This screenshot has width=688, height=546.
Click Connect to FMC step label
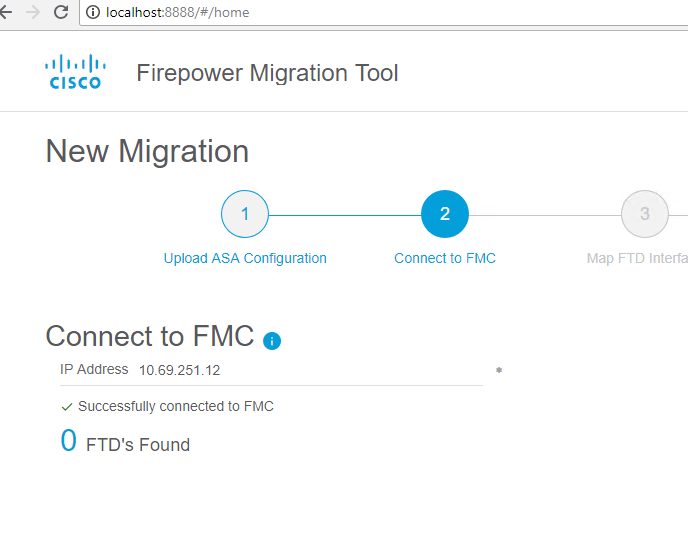coord(445,258)
